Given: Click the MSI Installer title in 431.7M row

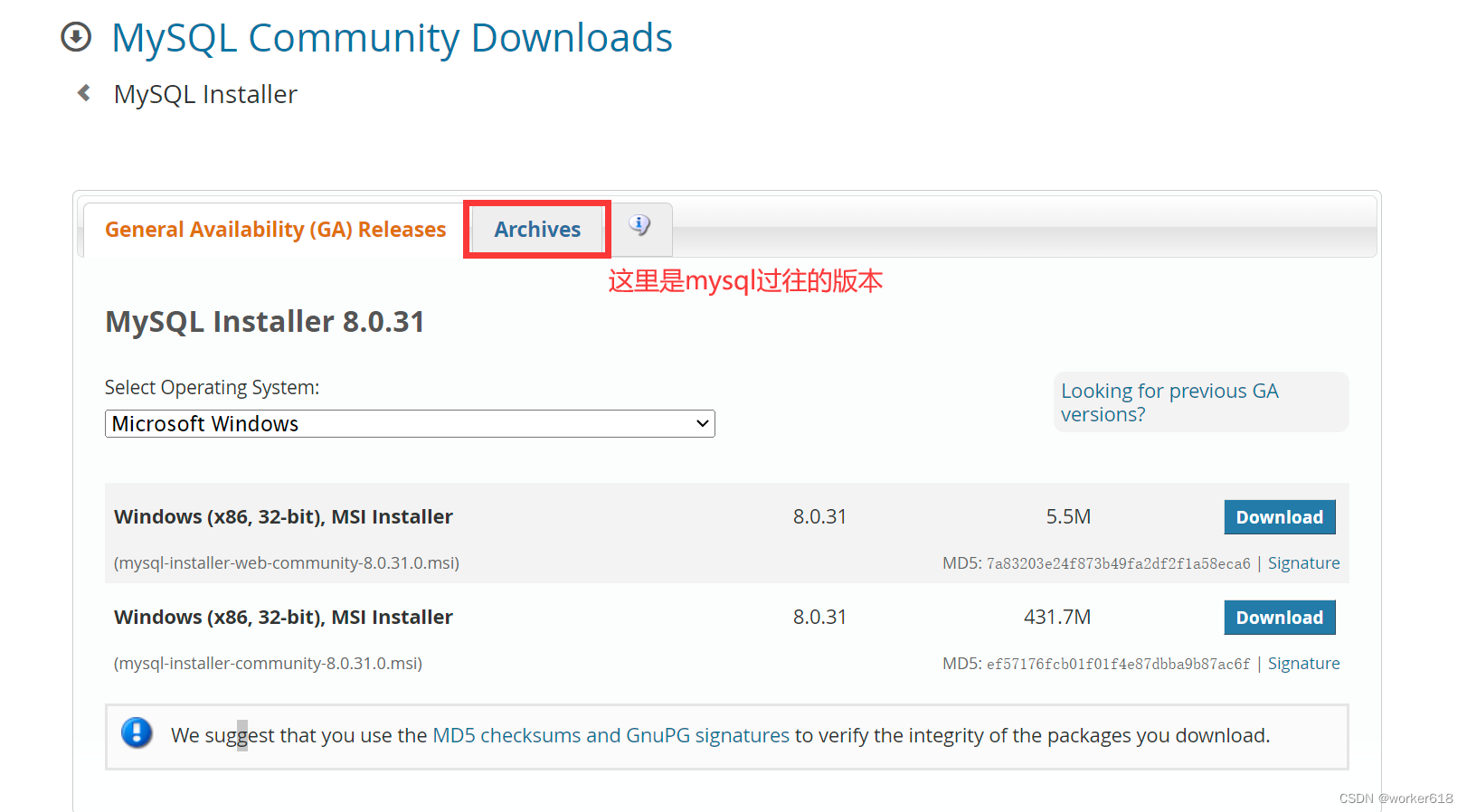Looking at the screenshot, I should (283, 618).
